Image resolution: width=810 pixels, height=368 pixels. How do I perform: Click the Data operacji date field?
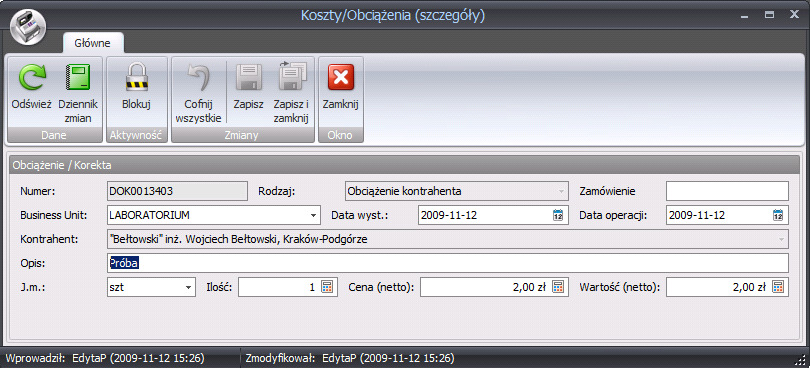pyautogui.click(x=727, y=216)
